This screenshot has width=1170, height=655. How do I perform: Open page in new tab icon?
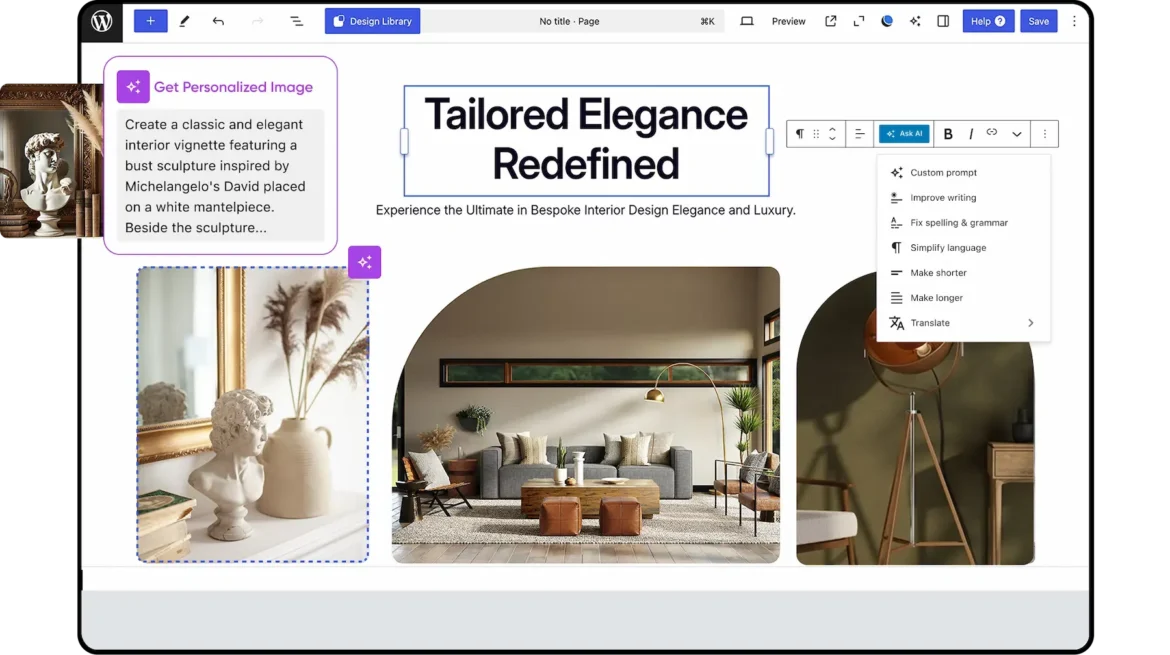click(x=830, y=21)
